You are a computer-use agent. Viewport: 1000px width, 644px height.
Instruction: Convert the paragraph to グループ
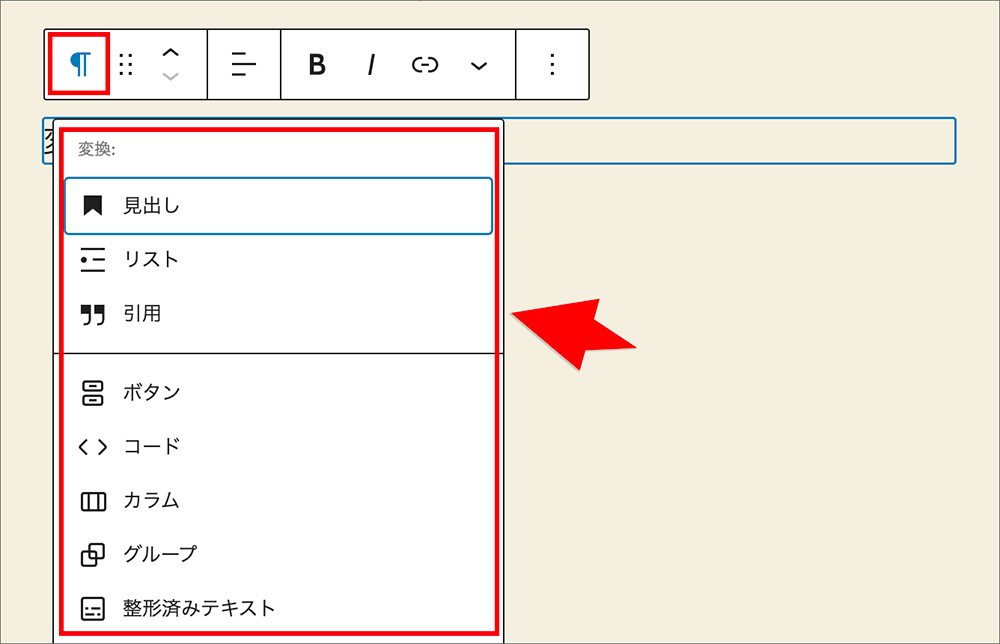point(160,554)
